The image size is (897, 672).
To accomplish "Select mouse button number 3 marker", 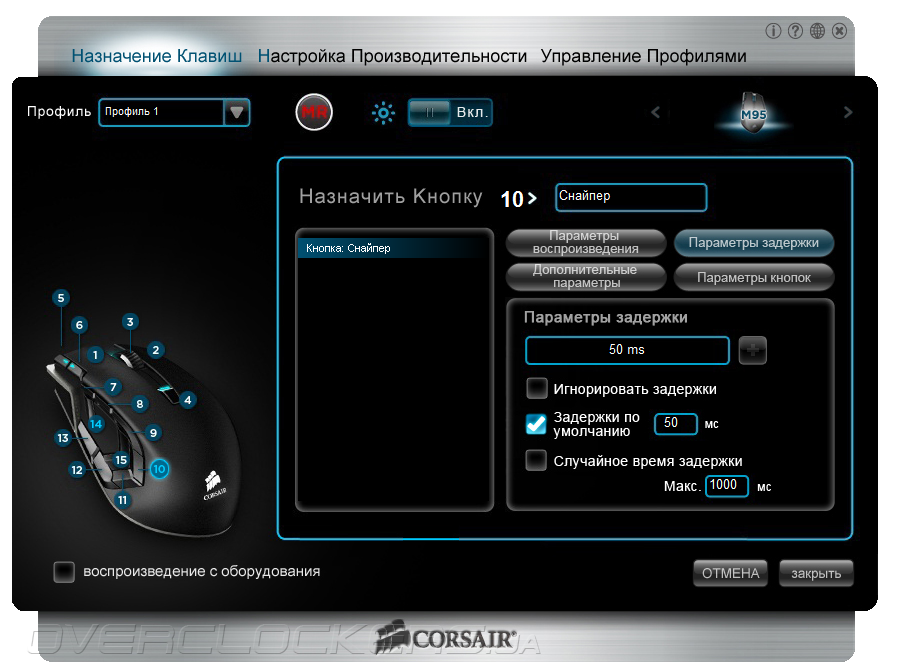I will (130, 321).
